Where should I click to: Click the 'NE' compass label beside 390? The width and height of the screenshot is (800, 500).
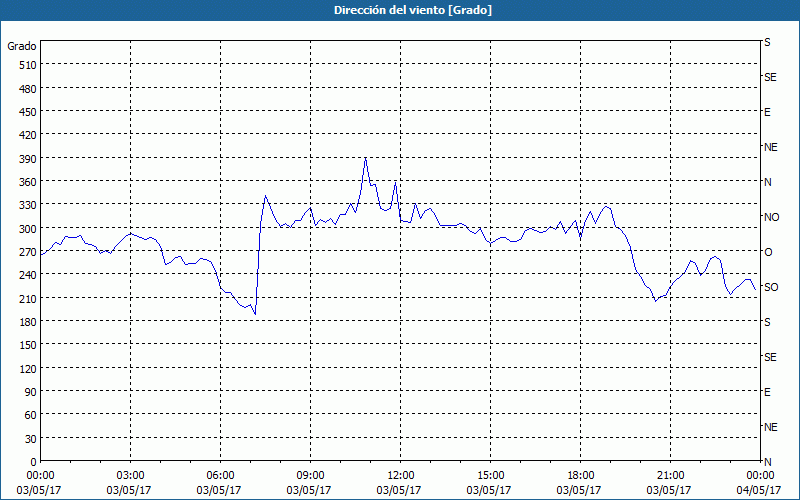click(771, 147)
